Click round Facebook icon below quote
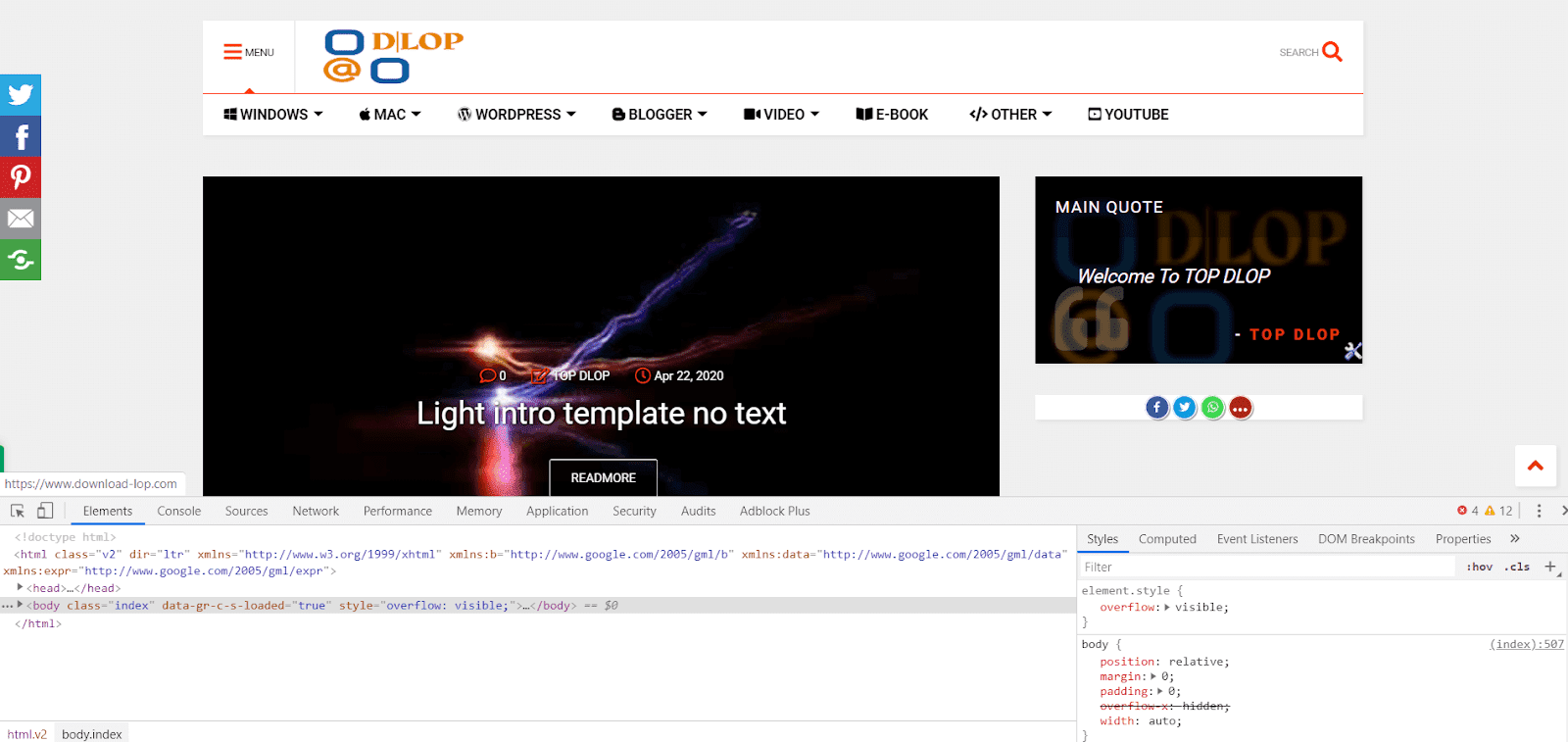 [1157, 408]
